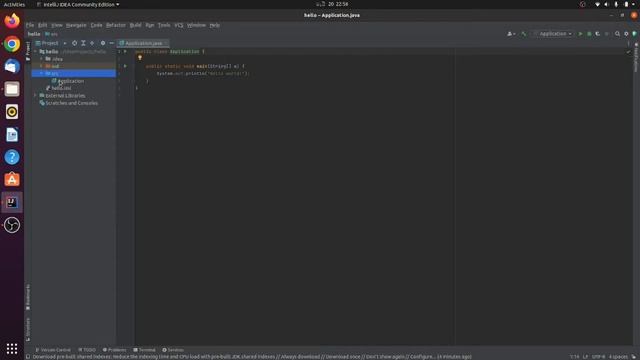
Task: Expand External Libraries node
Action: [36, 96]
